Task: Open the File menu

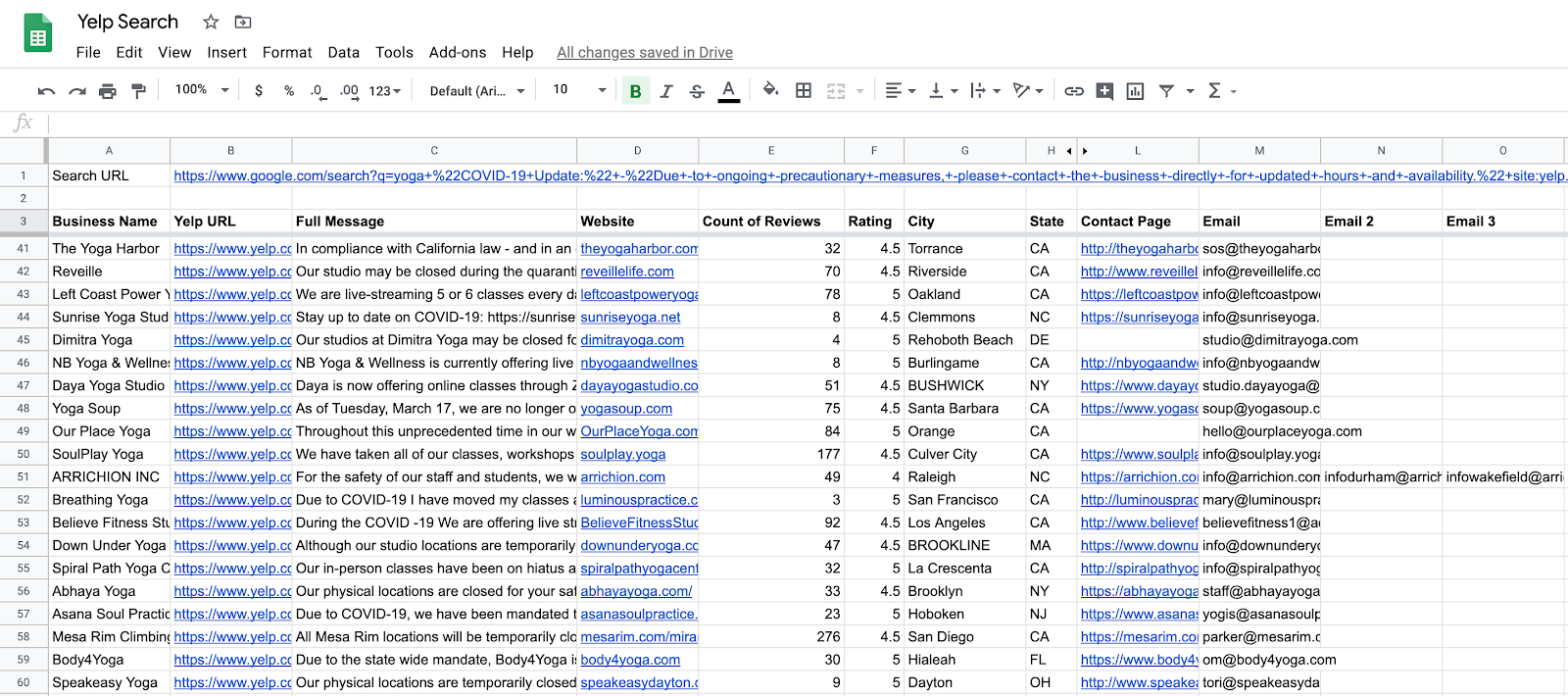Action: 88,53
